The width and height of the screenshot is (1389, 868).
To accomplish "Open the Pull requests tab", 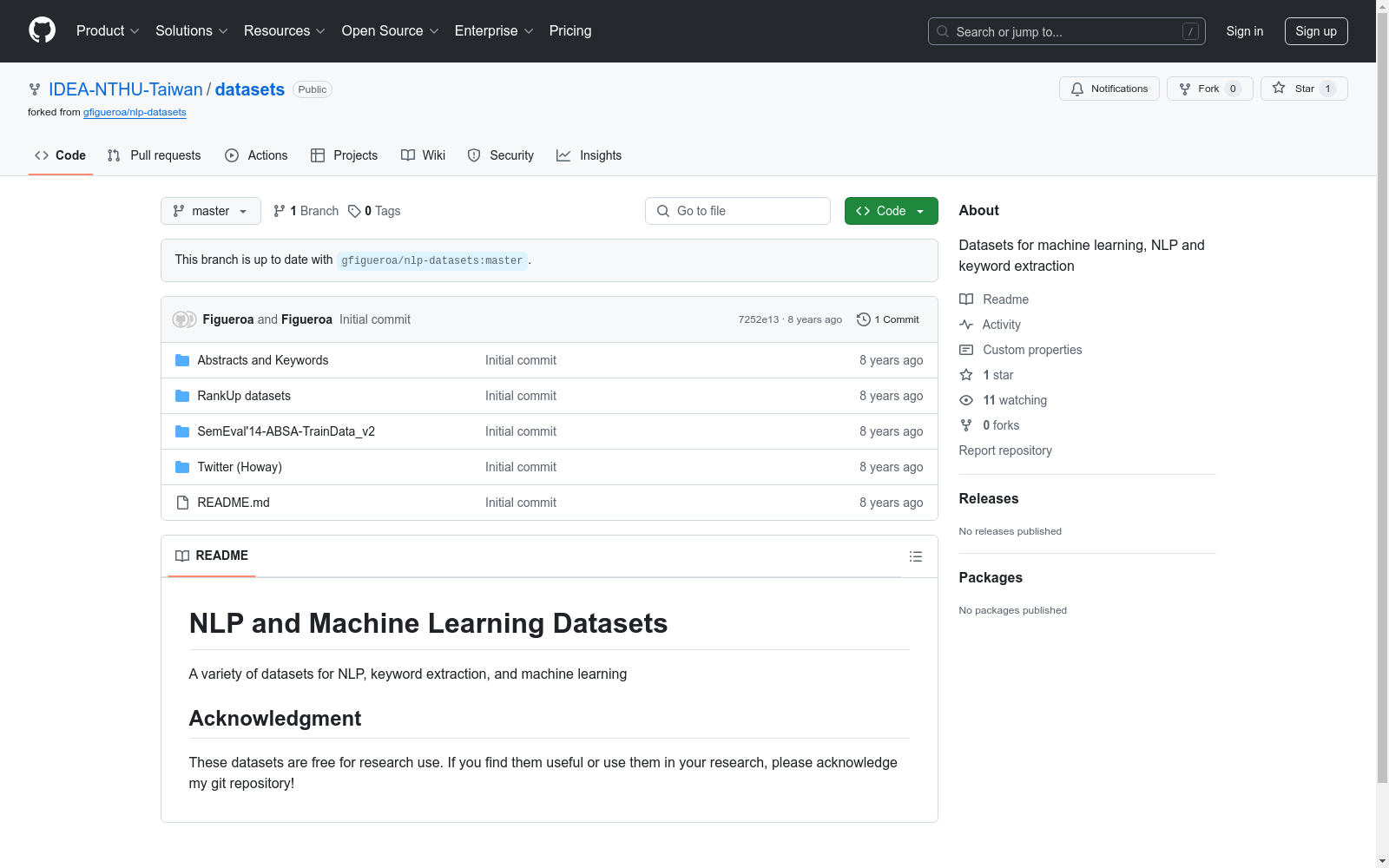I will (x=155, y=155).
